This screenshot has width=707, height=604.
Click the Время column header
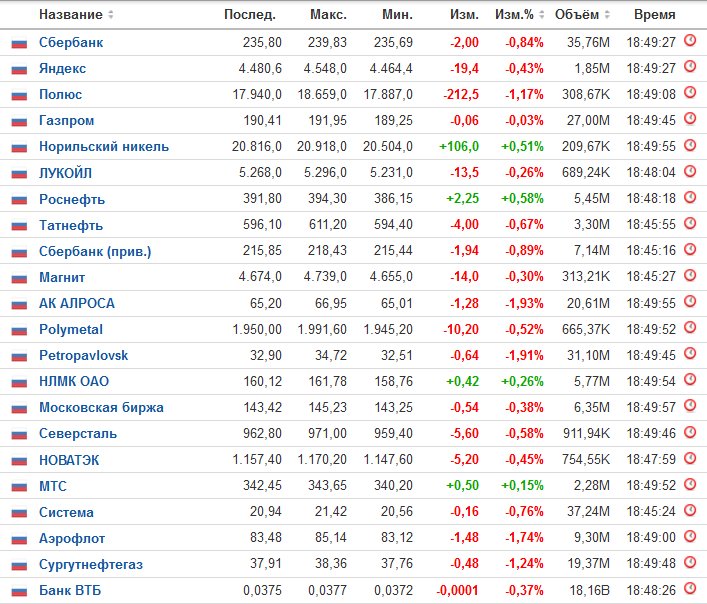[654, 14]
